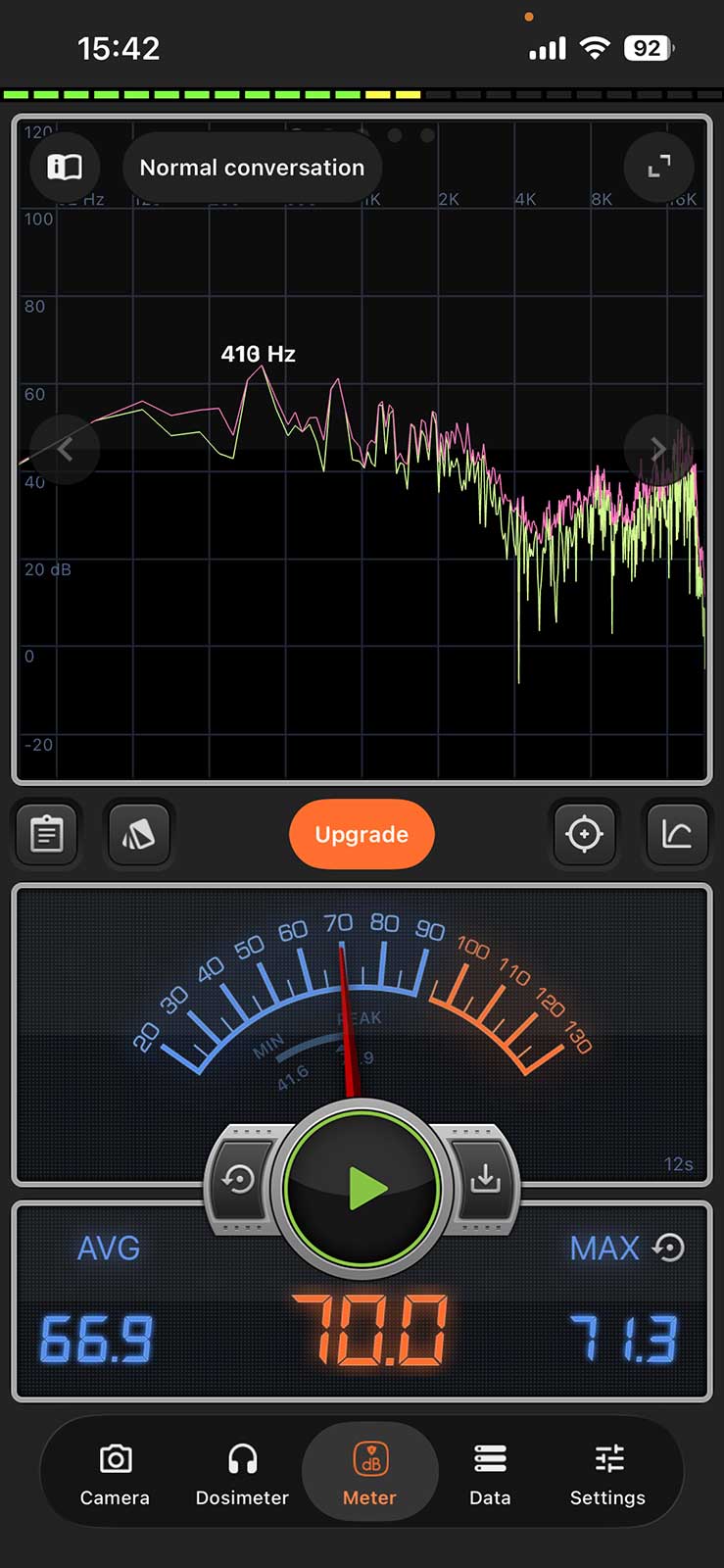
Task: Go to previous graph with left chevron
Action: 65,449
